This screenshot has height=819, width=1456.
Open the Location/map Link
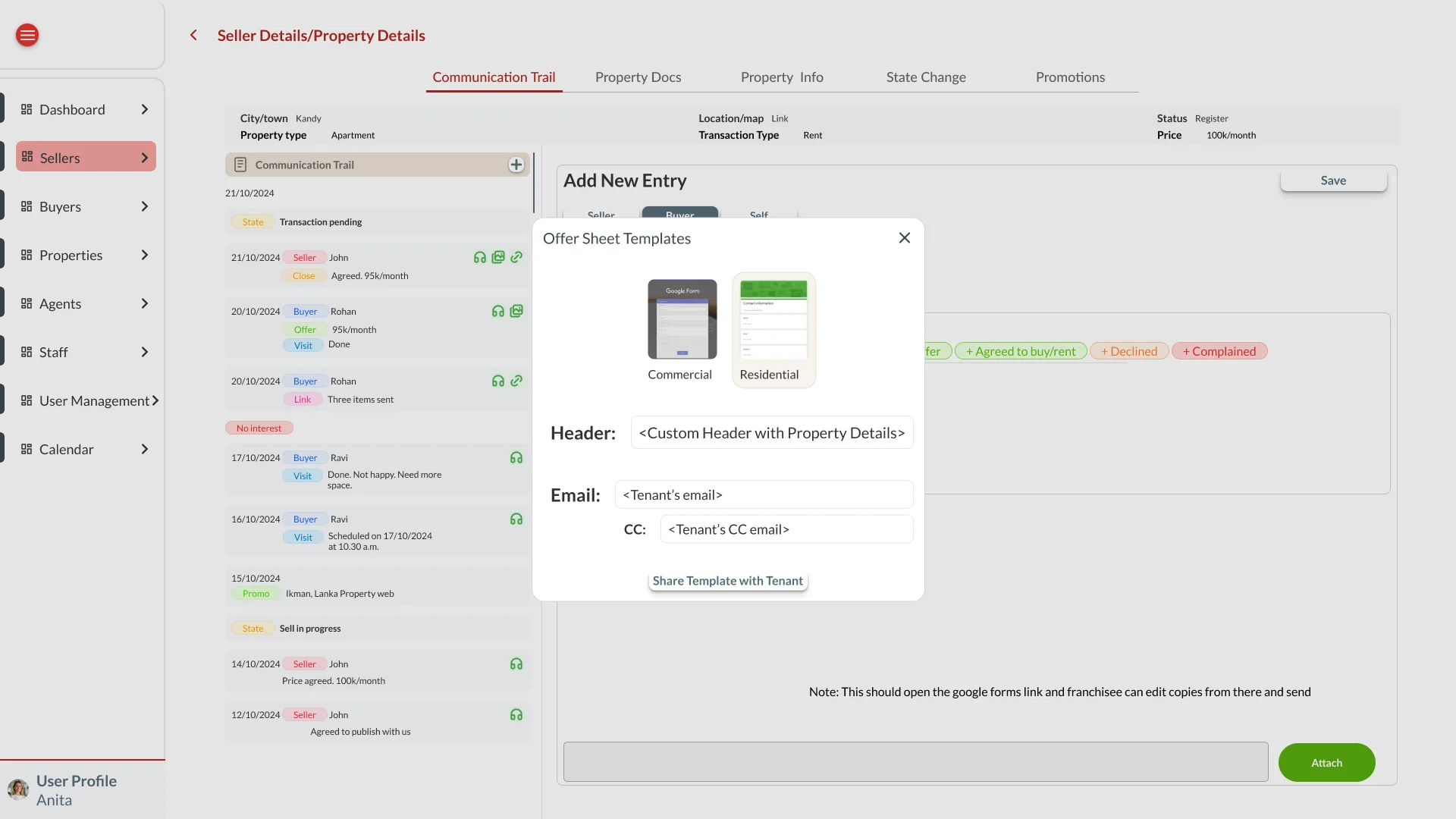coord(780,119)
